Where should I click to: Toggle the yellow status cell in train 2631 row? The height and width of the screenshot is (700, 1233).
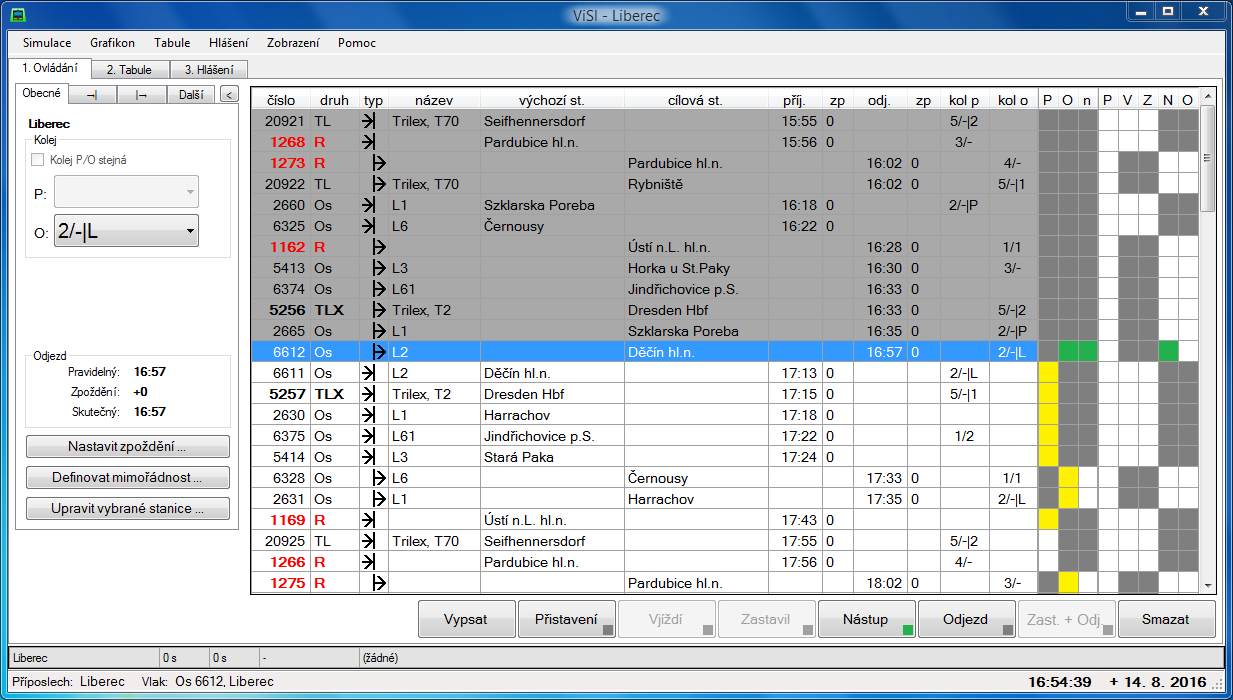(1068, 499)
